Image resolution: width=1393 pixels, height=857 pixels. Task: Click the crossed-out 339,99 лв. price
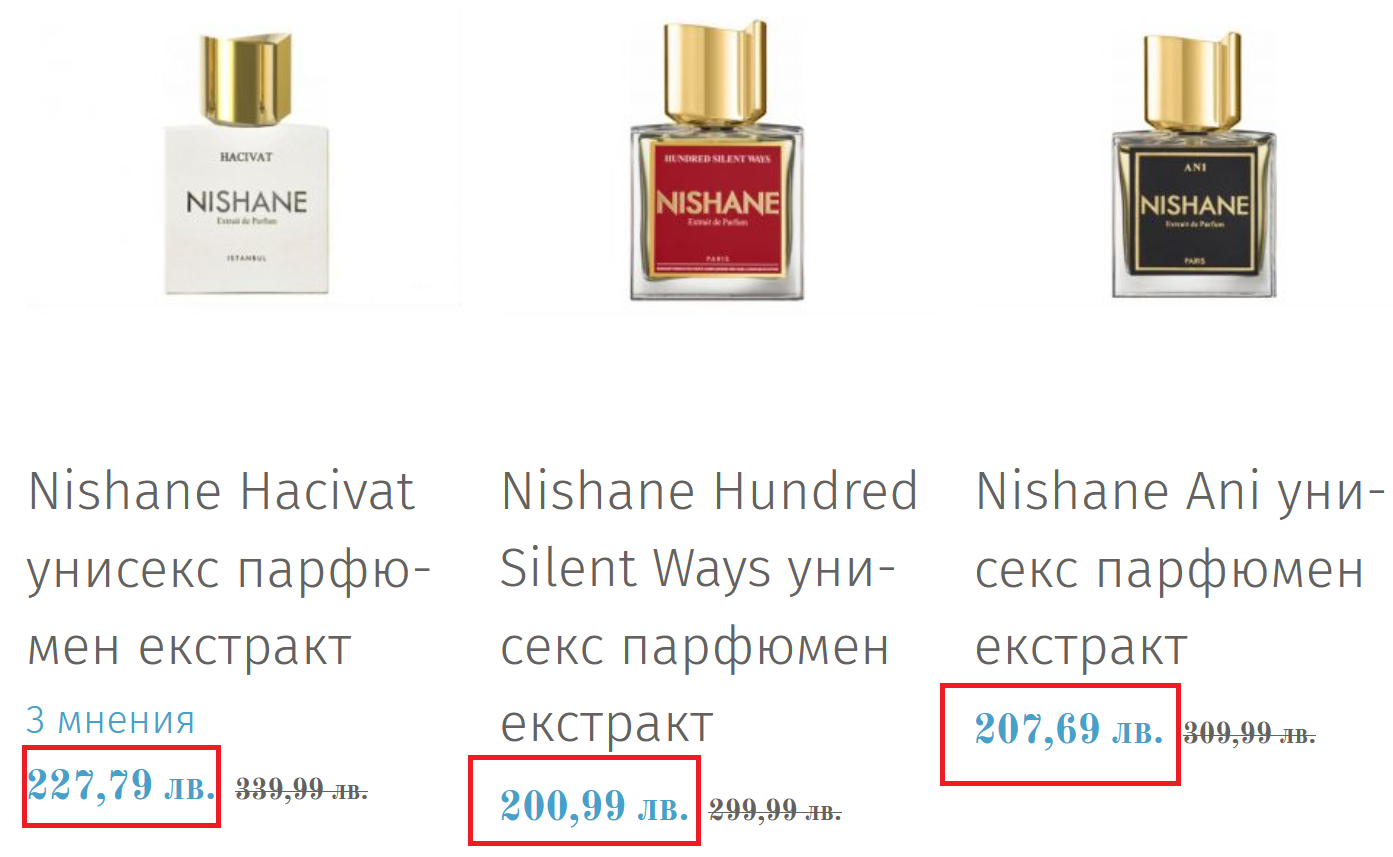point(301,790)
